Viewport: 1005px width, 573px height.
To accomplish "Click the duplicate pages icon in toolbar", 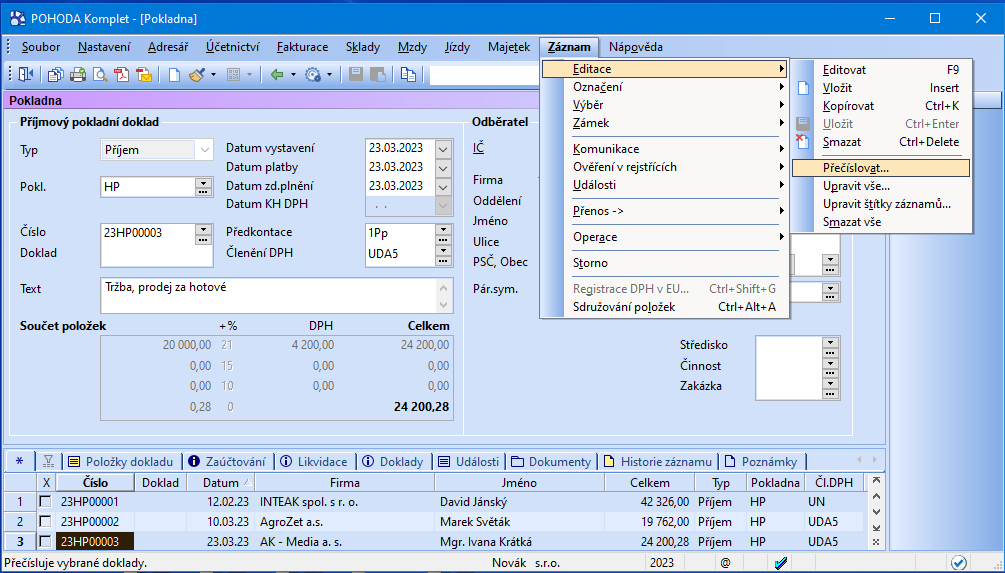I will click(408, 75).
